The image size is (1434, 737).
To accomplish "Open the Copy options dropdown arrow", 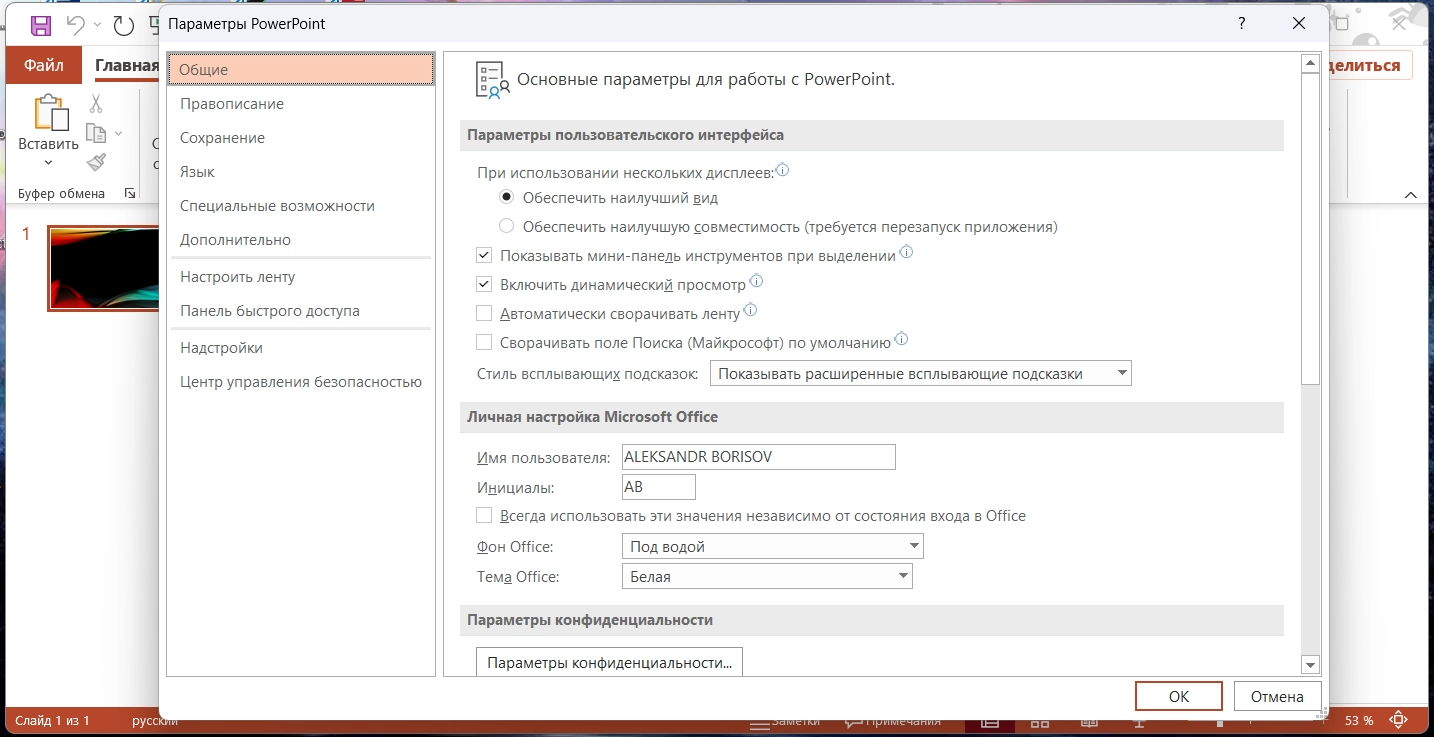I will click(x=118, y=133).
